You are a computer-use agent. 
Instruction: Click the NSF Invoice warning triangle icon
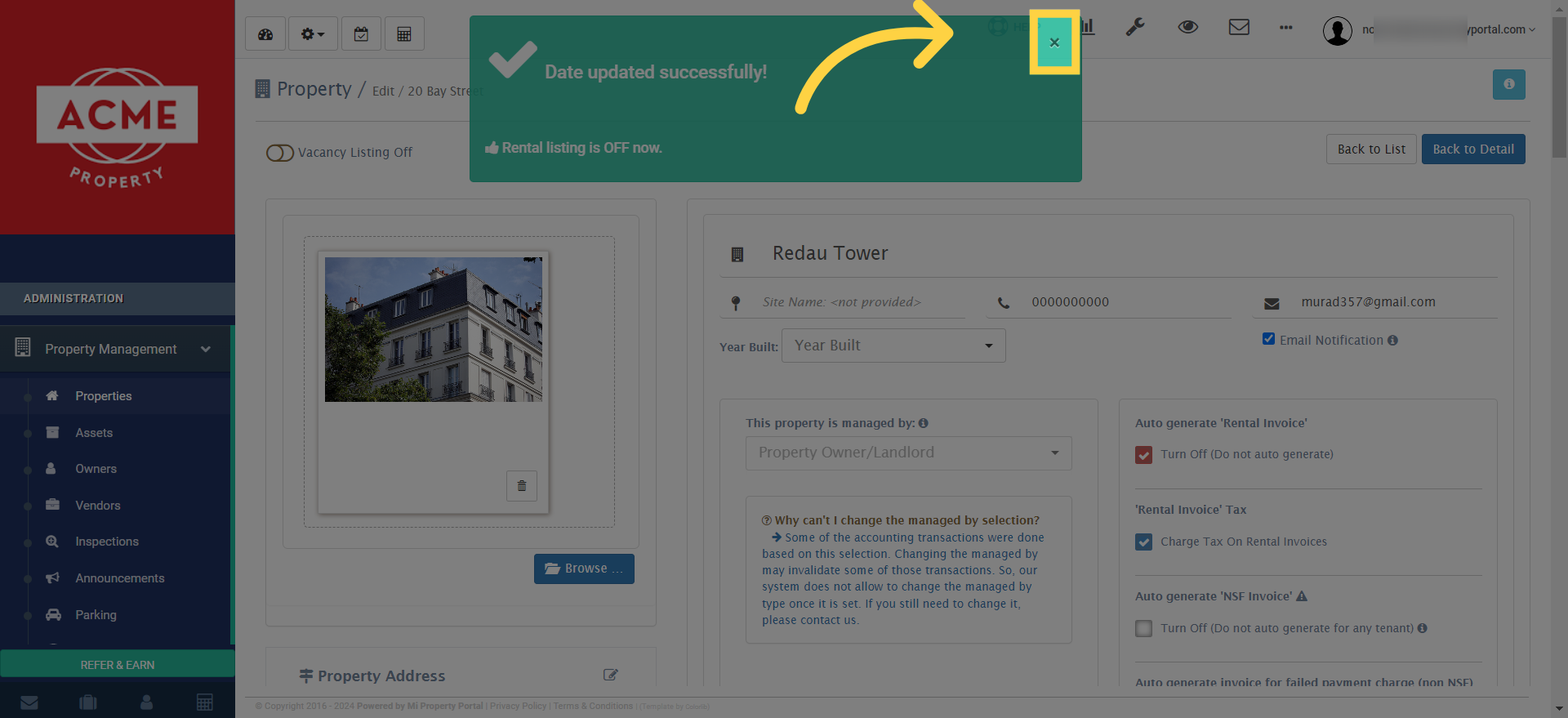[1302, 596]
